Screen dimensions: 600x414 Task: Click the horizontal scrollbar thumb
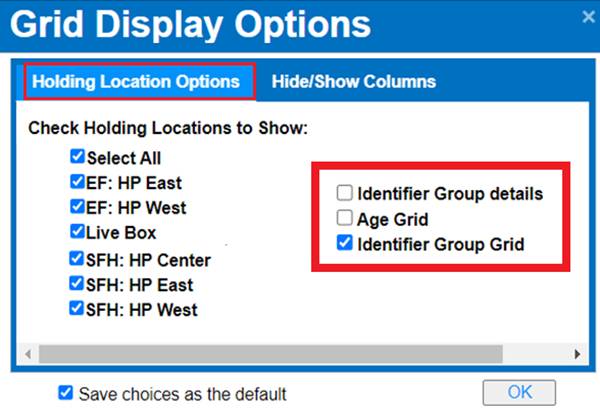(x=262, y=354)
